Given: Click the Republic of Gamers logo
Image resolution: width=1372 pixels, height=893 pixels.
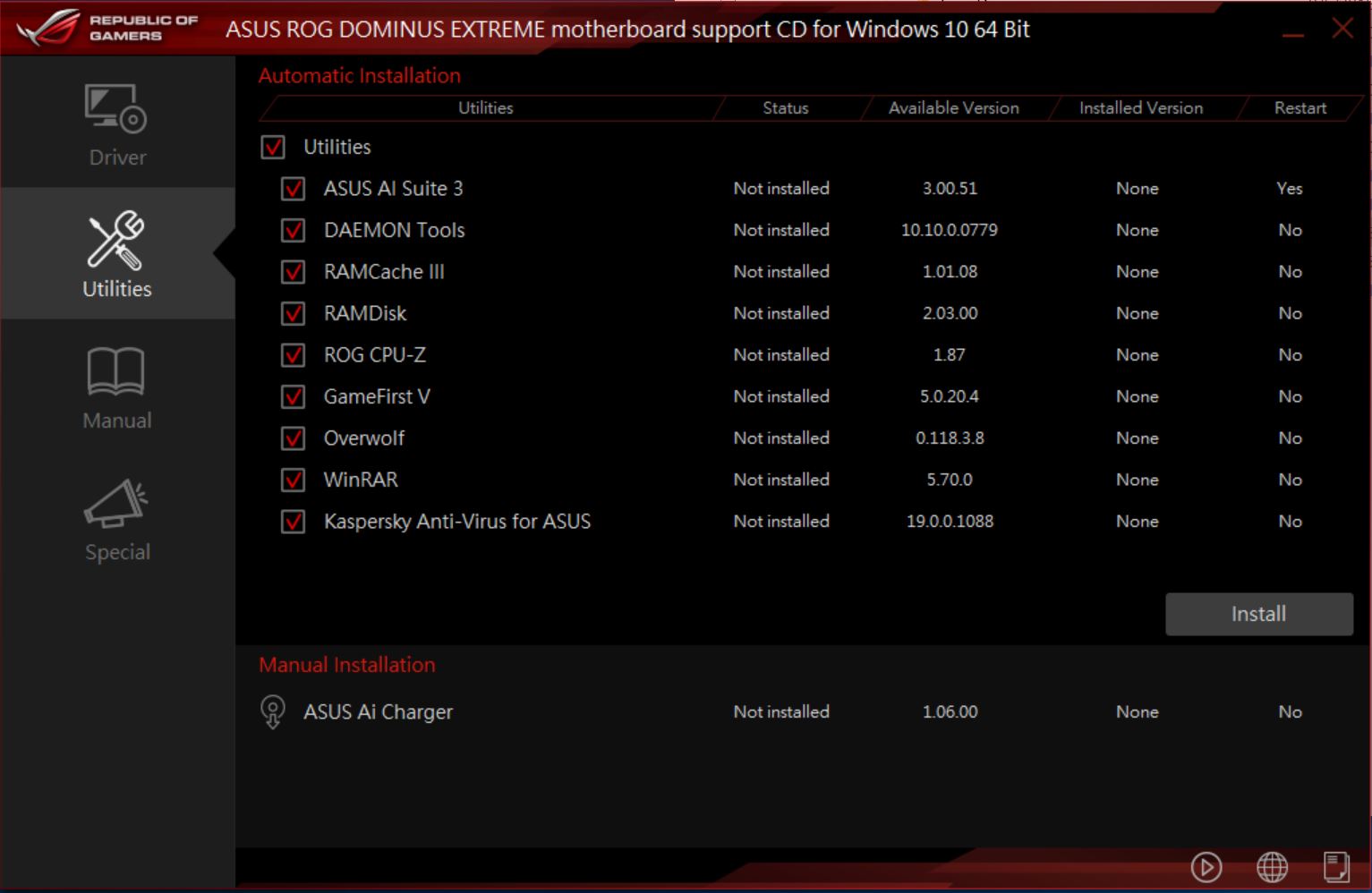Looking at the screenshot, I should (107, 28).
